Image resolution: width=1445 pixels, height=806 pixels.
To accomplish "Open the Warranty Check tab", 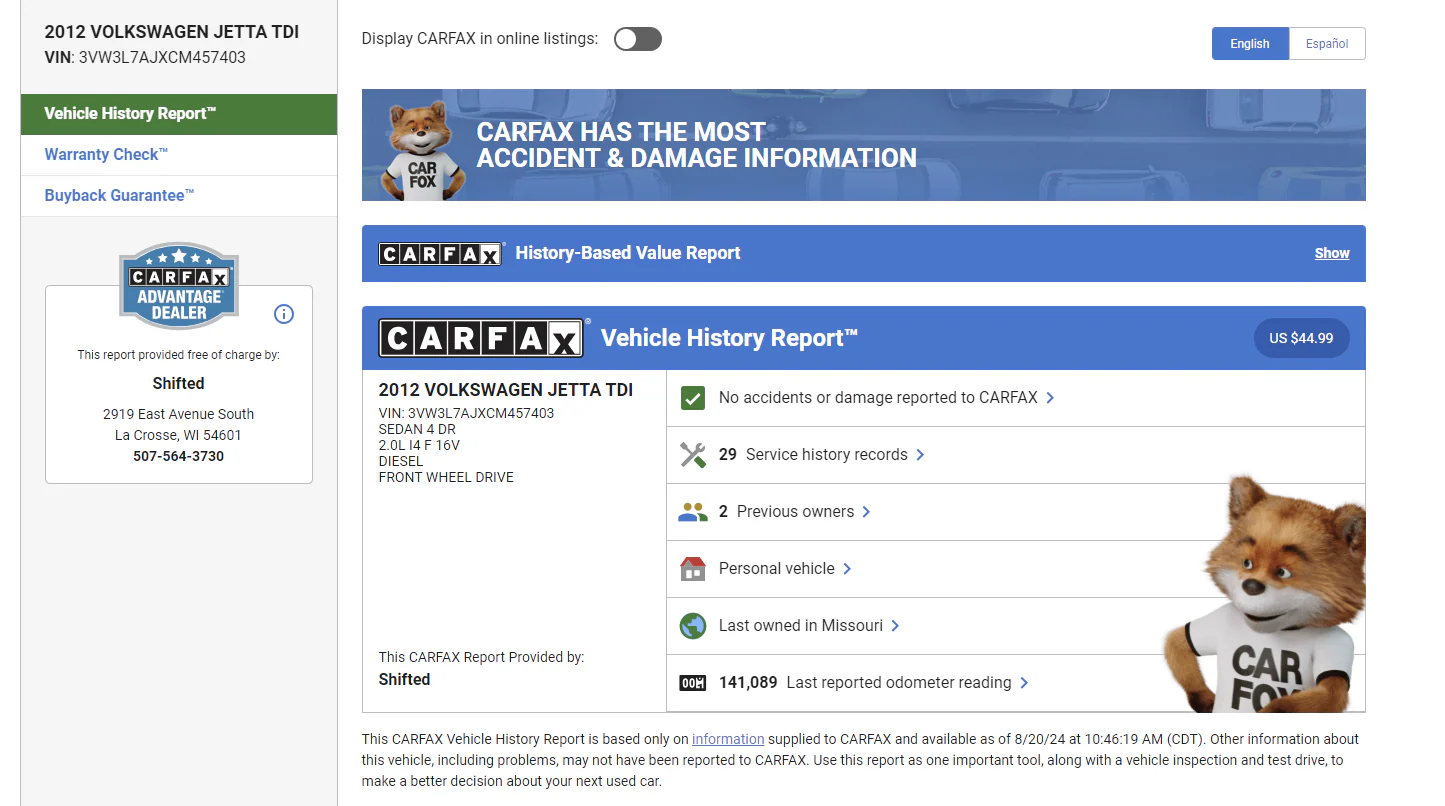I will tap(179, 155).
